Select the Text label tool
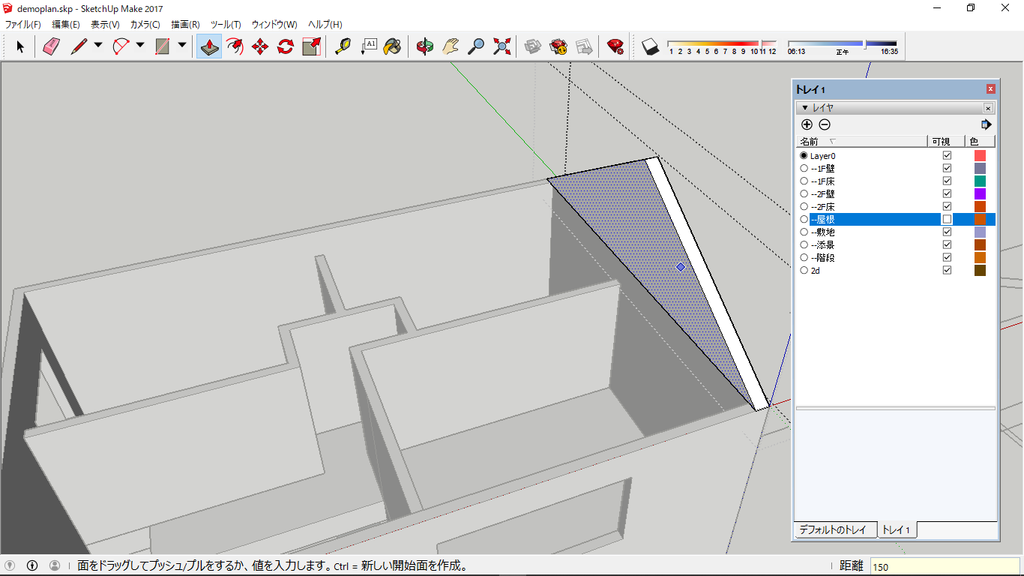This screenshot has width=1024, height=576. [x=369, y=46]
